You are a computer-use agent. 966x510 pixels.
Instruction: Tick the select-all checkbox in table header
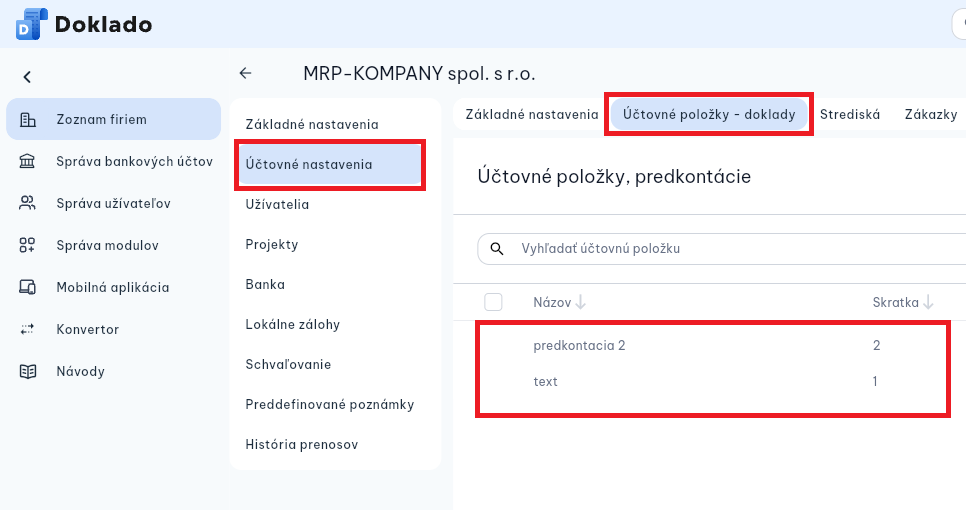[493, 302]
